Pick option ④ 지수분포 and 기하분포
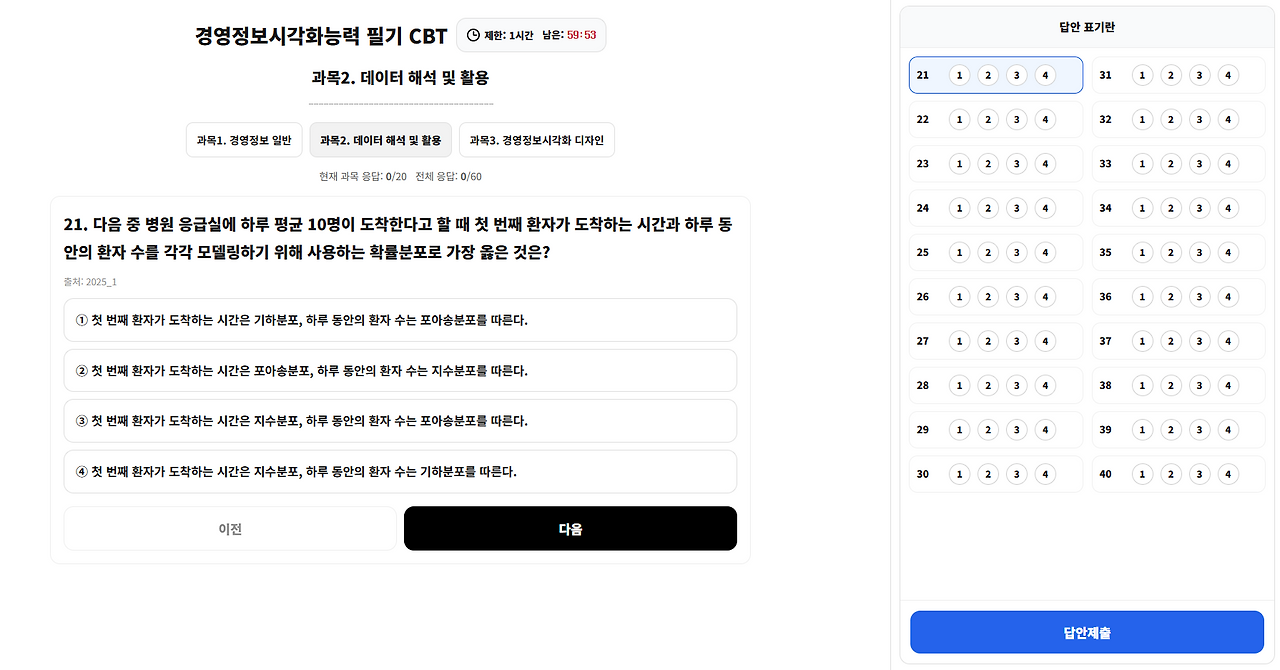This screenshot has height=670, width=1280. click(x=400, y=471)
